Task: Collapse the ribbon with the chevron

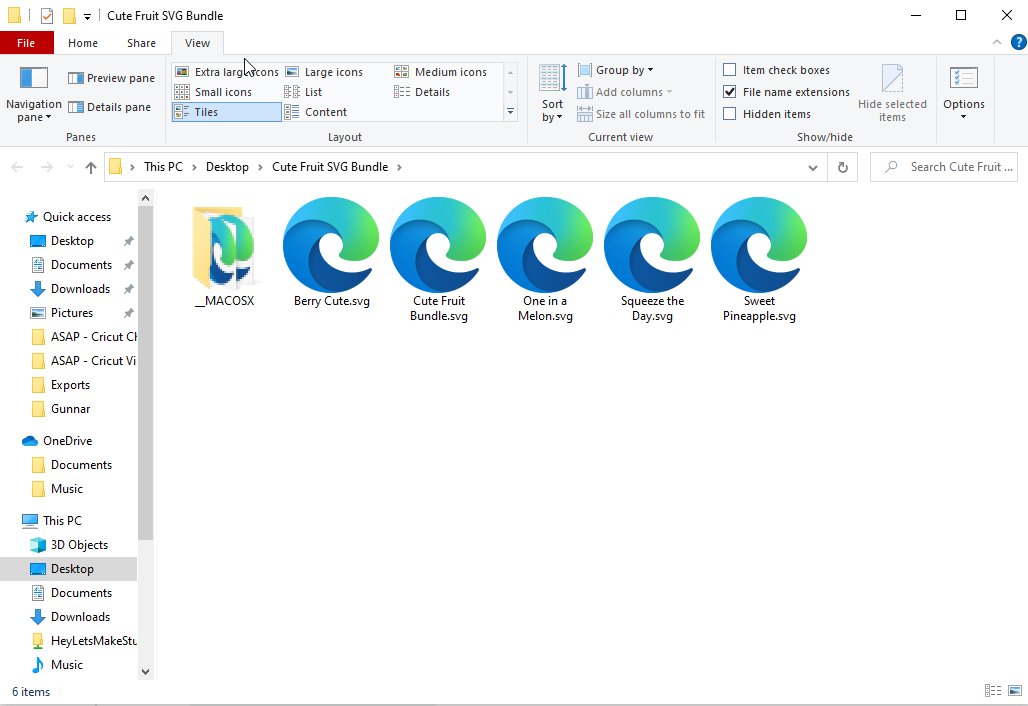Action: 997,43
